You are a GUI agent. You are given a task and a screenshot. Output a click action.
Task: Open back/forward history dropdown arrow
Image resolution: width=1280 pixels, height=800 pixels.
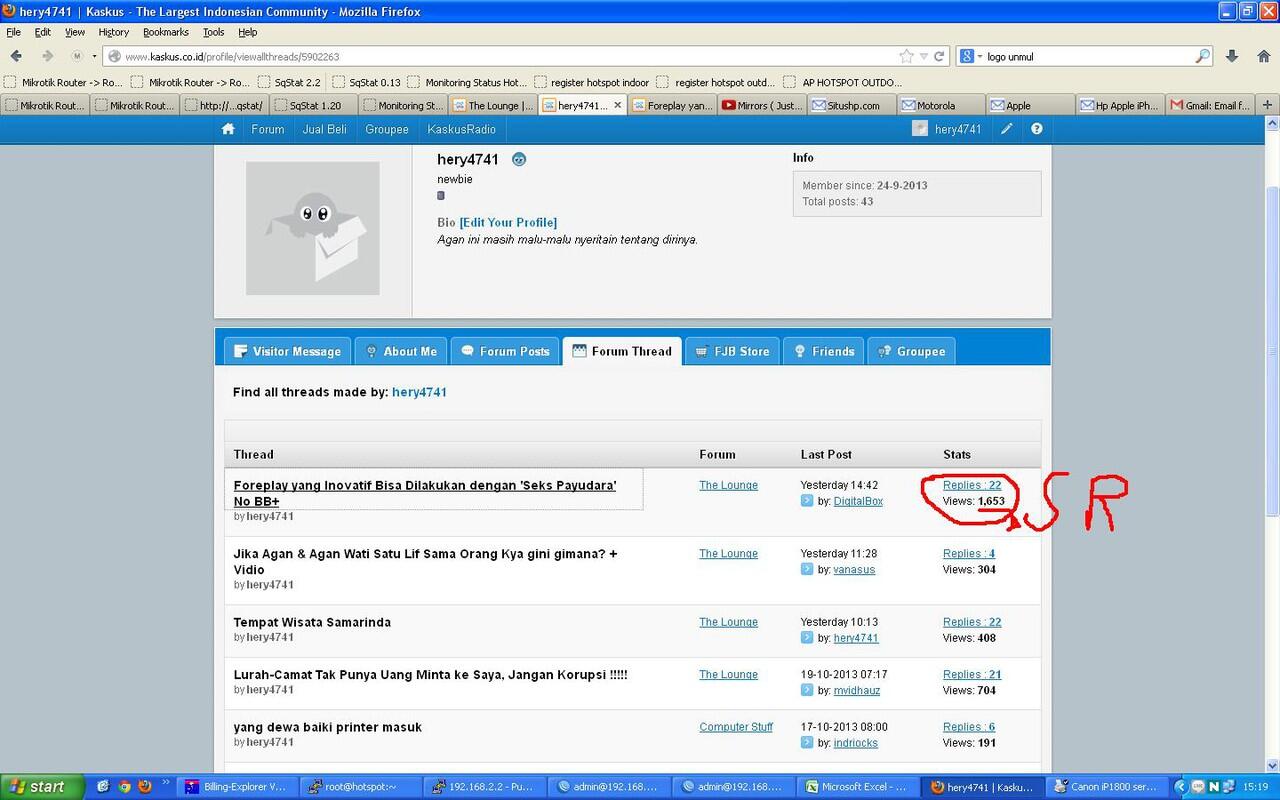pos(94,56)
